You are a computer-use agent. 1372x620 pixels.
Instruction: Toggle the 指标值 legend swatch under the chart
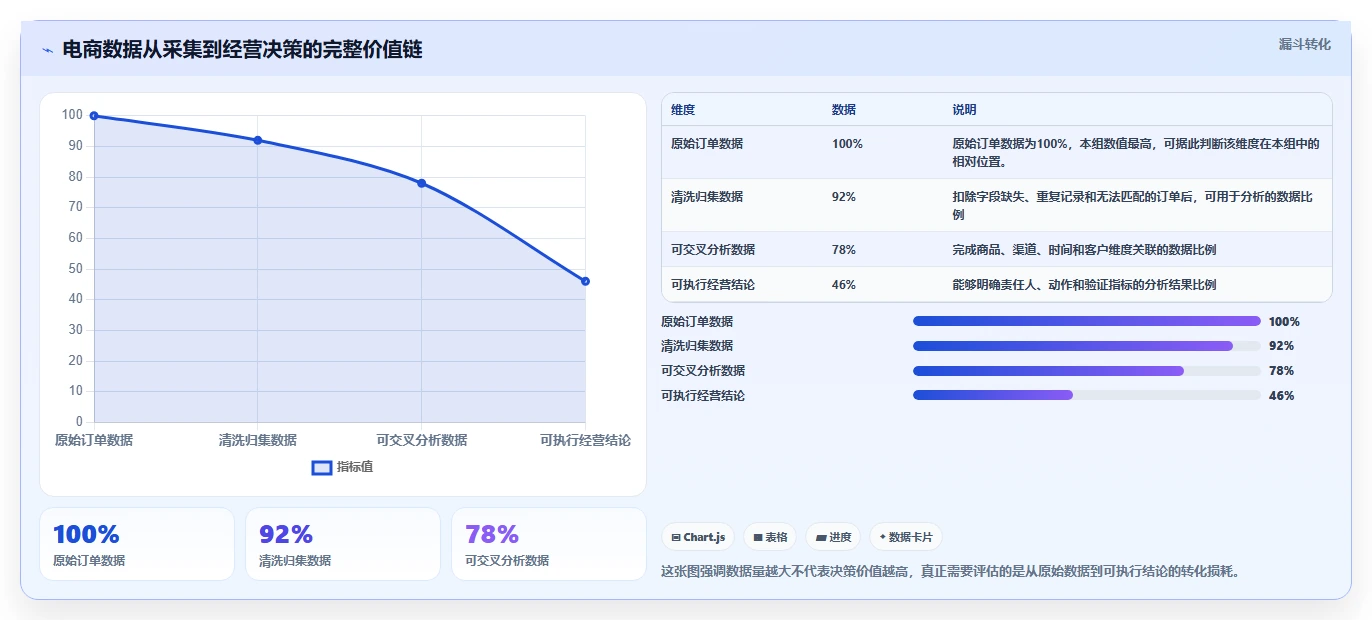click(x=322, y=467)
